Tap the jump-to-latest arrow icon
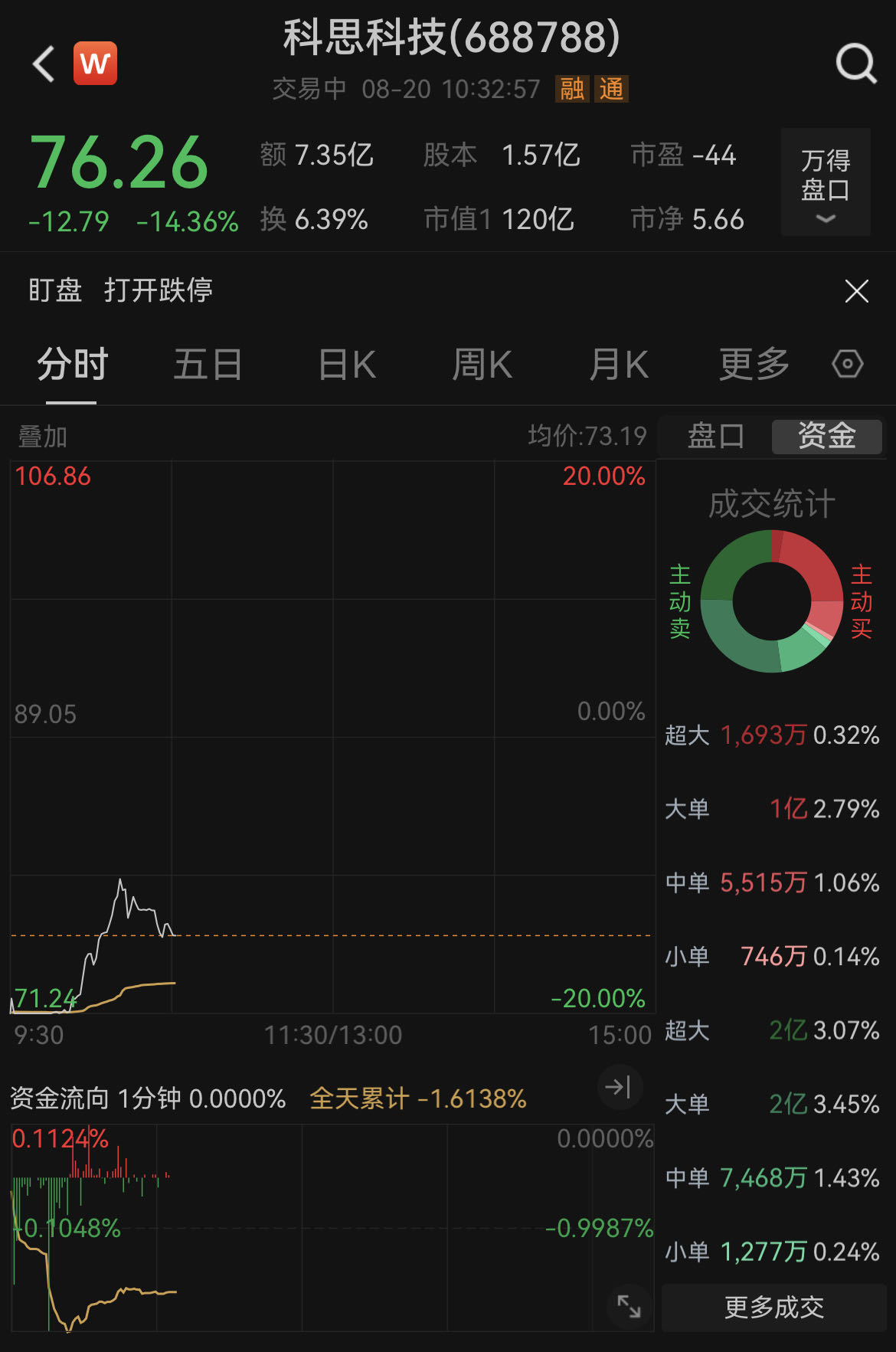Screen dimensions: 896x1352 618,1086
